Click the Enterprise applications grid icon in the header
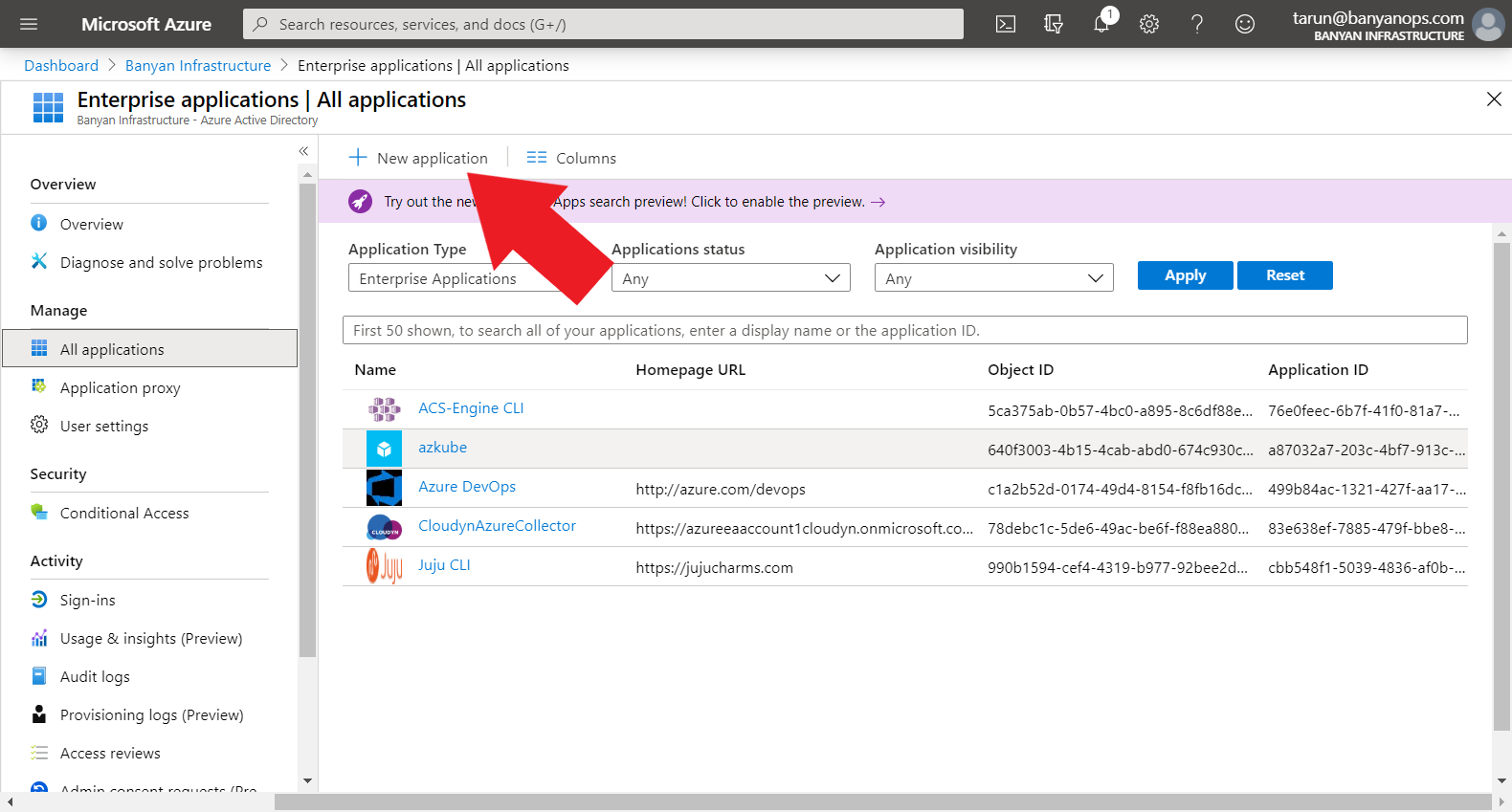Screen dimensions: 1512x812 coord(48,107)
